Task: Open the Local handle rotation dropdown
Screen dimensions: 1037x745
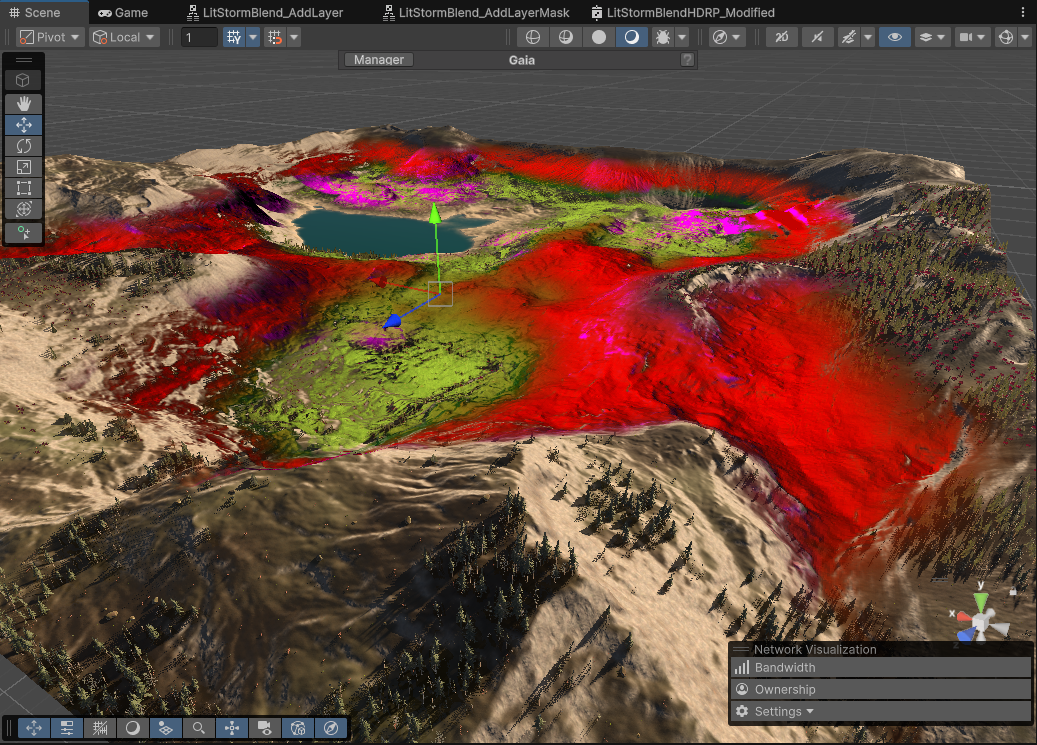Action: pyautogui.click(x=124, y=37)
